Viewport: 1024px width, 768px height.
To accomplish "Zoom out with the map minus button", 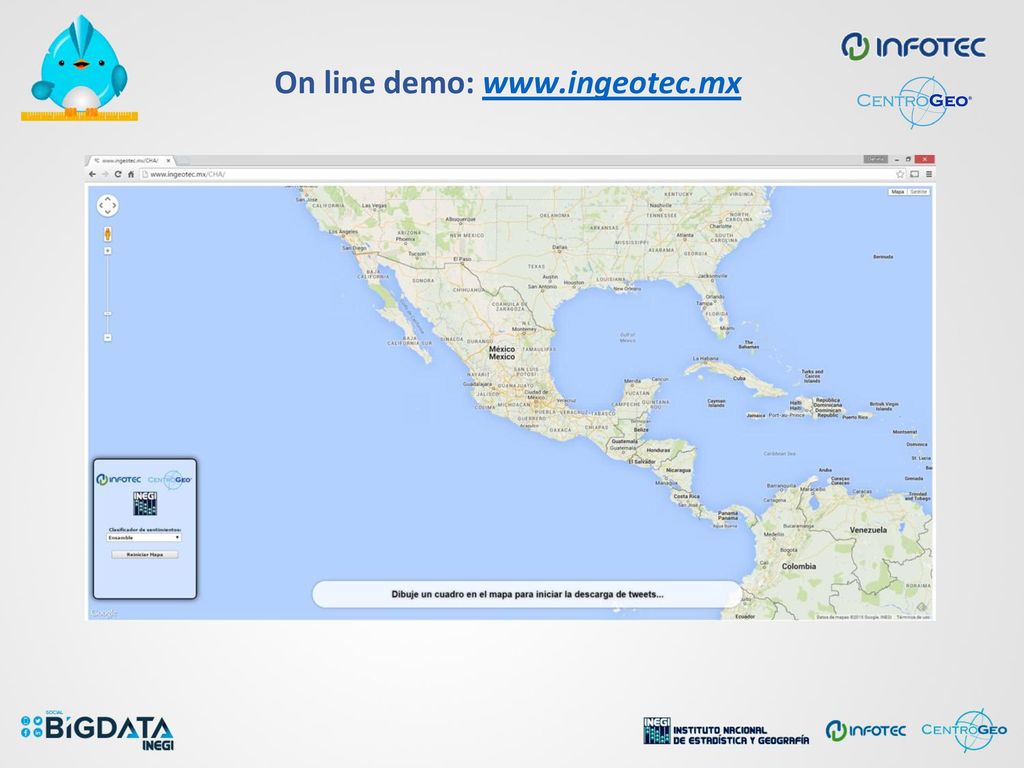I will pos(108,338).
